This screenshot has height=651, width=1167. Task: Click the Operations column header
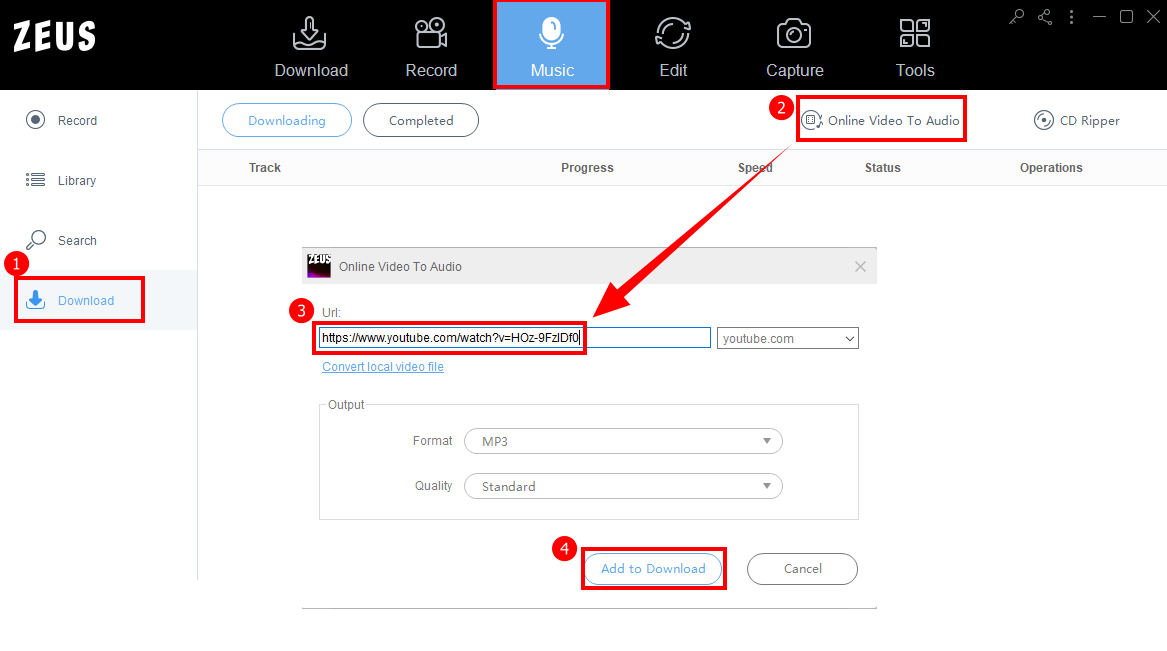click(1051, 168)
